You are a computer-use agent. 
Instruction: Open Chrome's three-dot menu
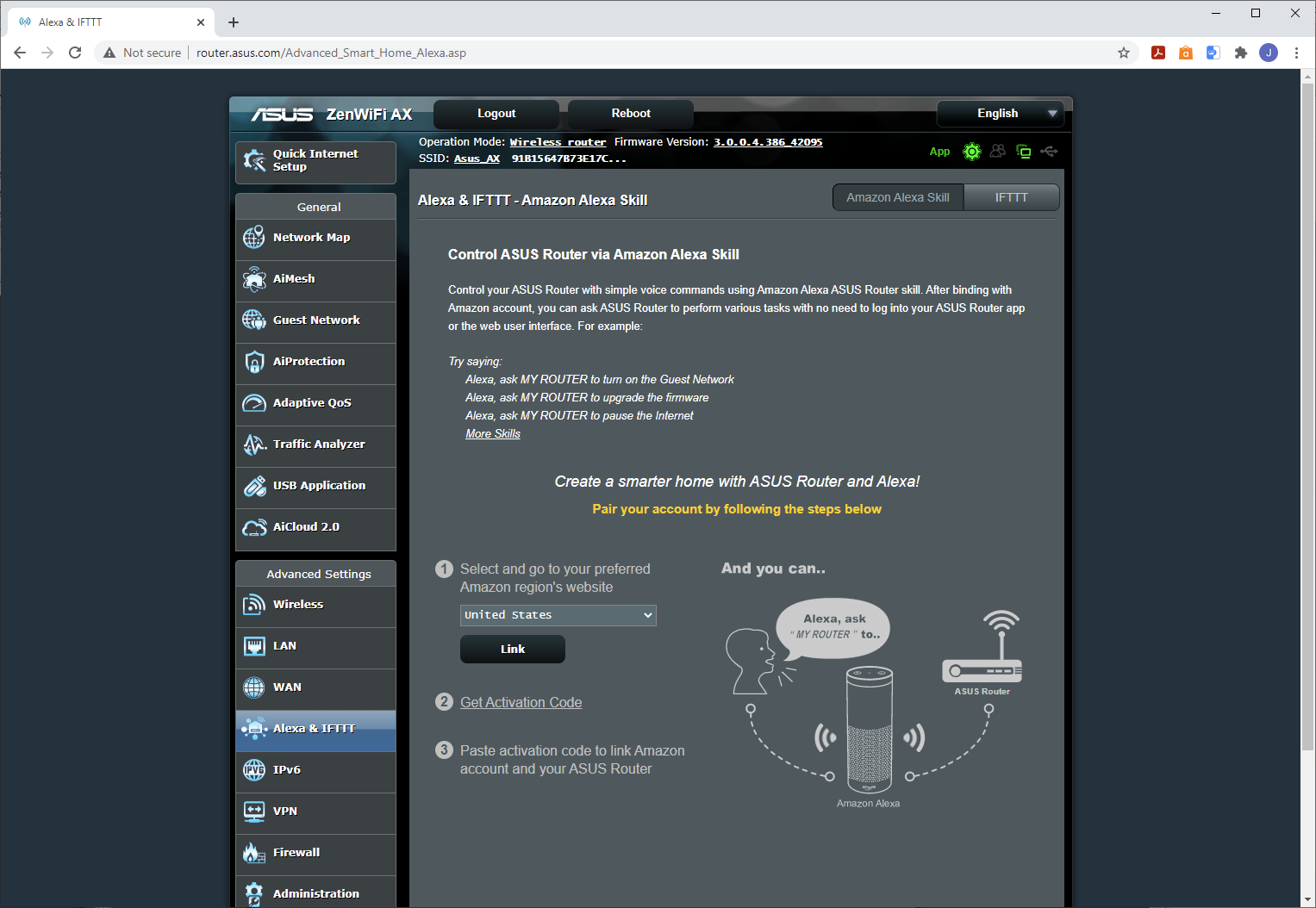(x=1296, y=53)
